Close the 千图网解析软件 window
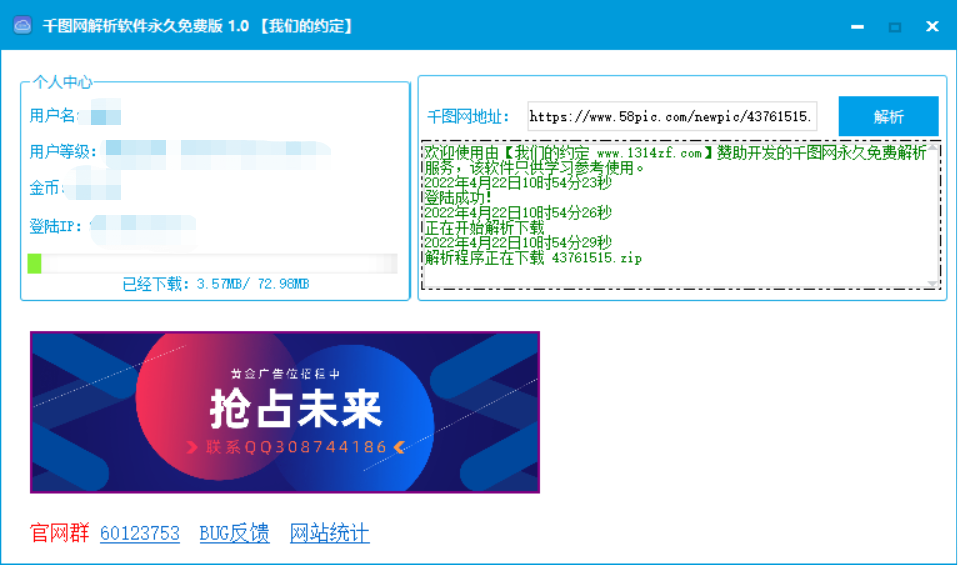Screen dimensions: 958x565 (x=932, y=26)
